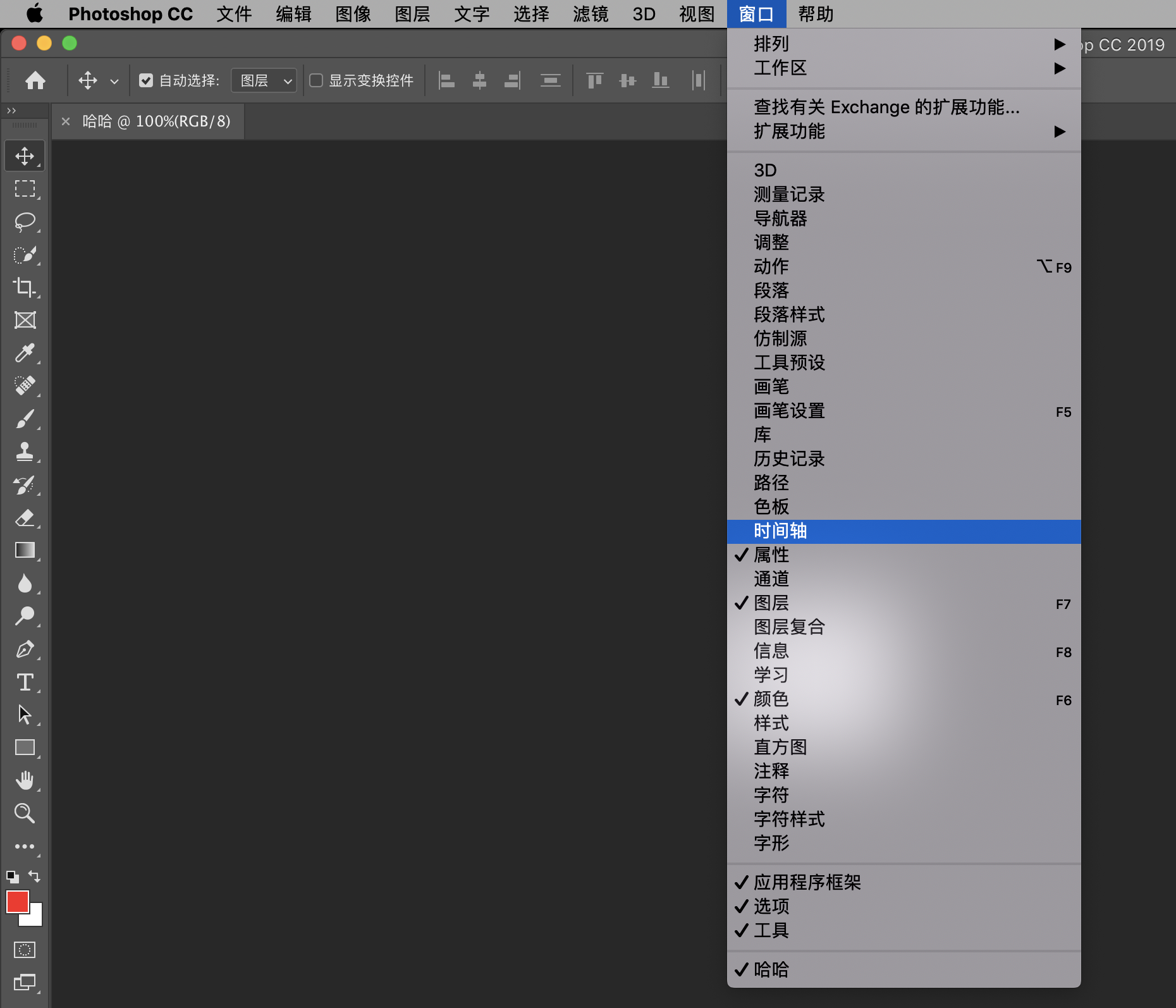
Task: Expand the 扩展功能 submenu
Action: (904, 132)
